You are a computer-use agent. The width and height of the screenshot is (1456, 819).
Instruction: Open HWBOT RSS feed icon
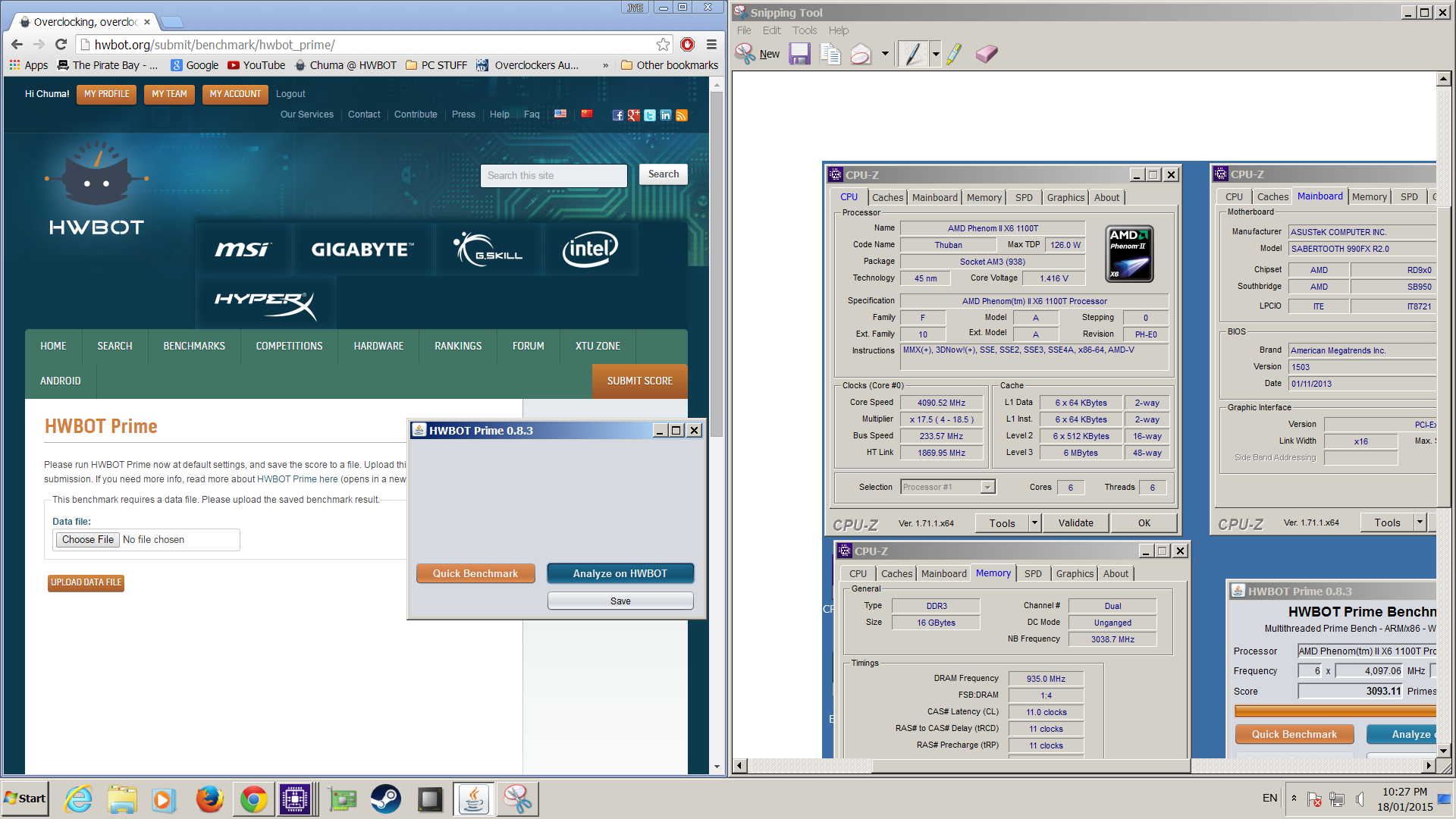[x=682, y=115]
